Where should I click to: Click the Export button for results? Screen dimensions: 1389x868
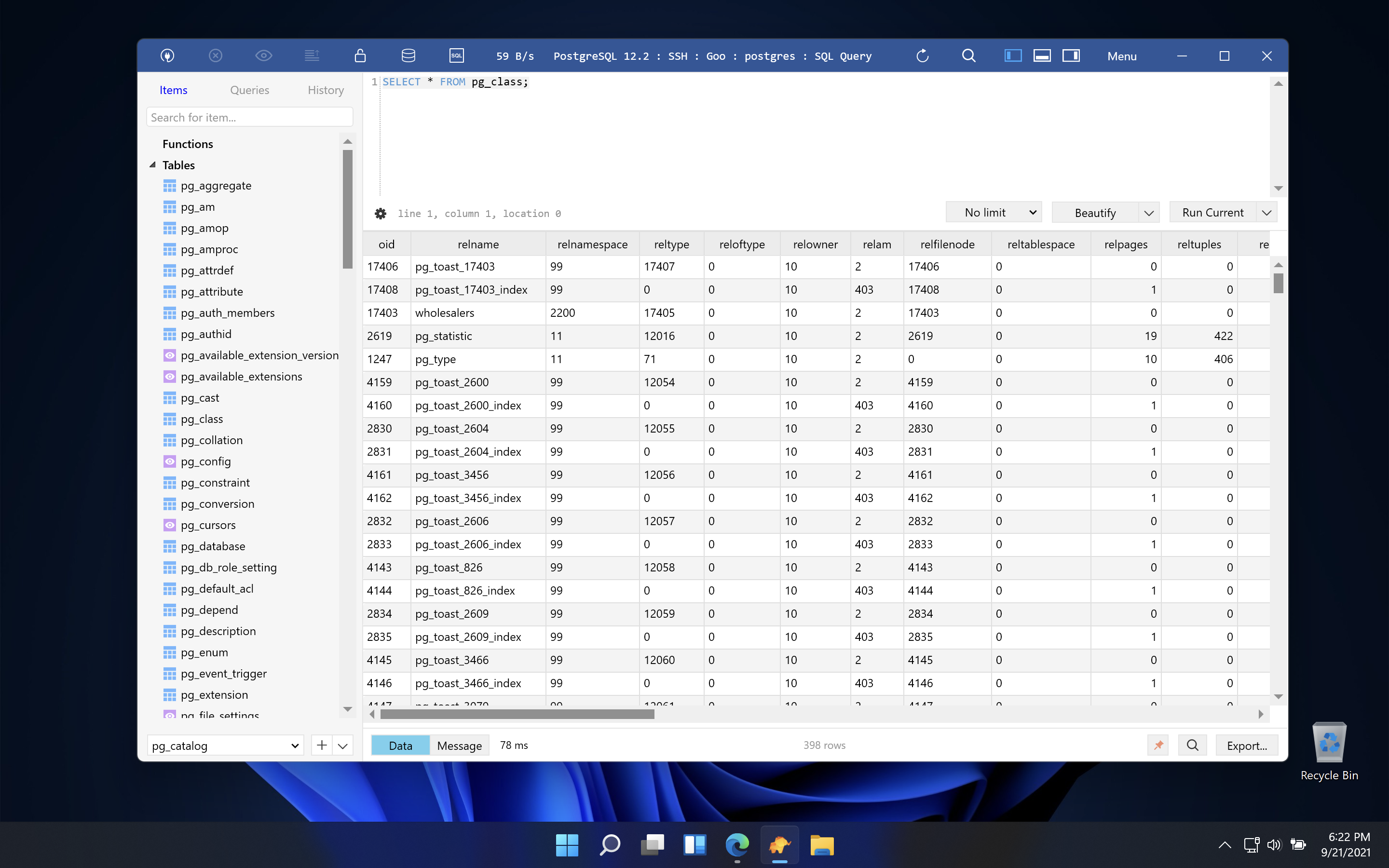coord(1246,745)
